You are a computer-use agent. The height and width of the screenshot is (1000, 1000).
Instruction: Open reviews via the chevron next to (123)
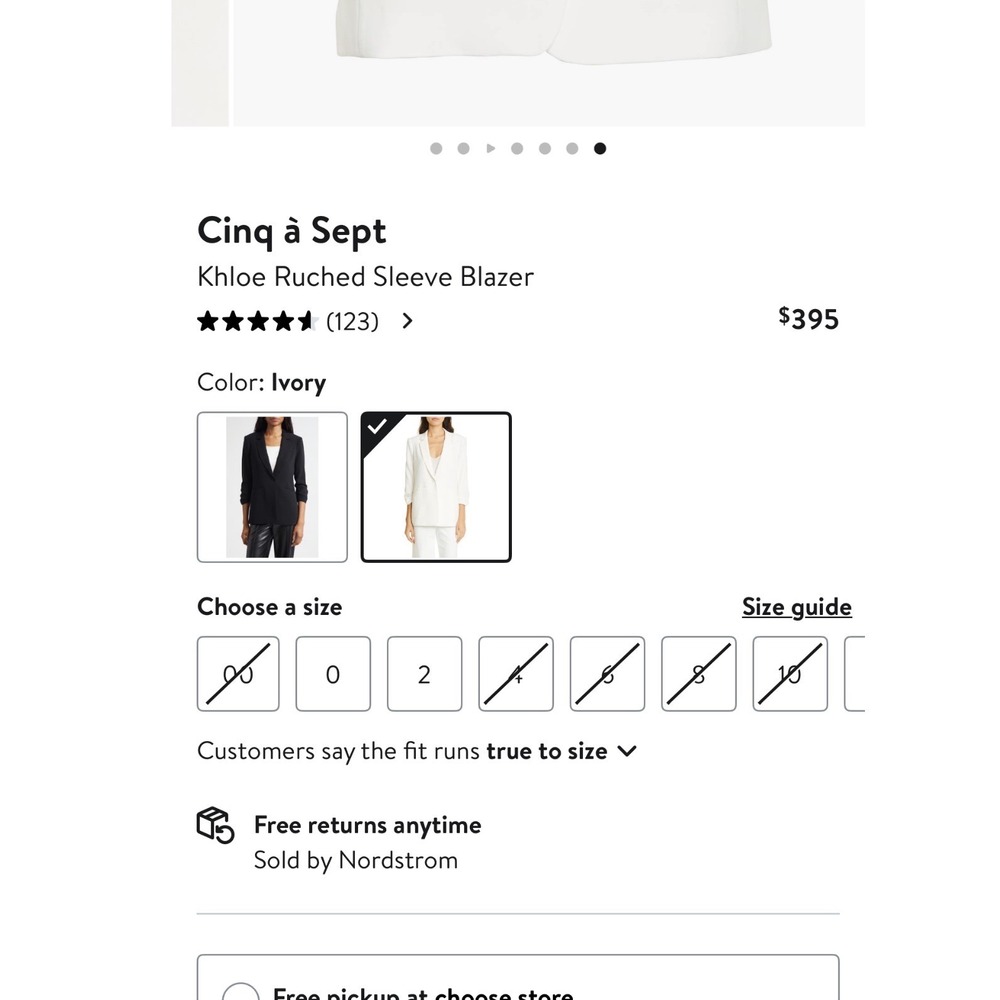click(x=407, y=320)
